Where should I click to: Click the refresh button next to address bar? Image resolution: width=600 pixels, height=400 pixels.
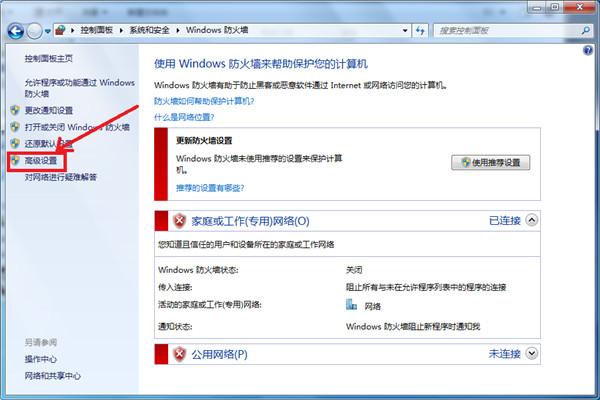[420, 31]
